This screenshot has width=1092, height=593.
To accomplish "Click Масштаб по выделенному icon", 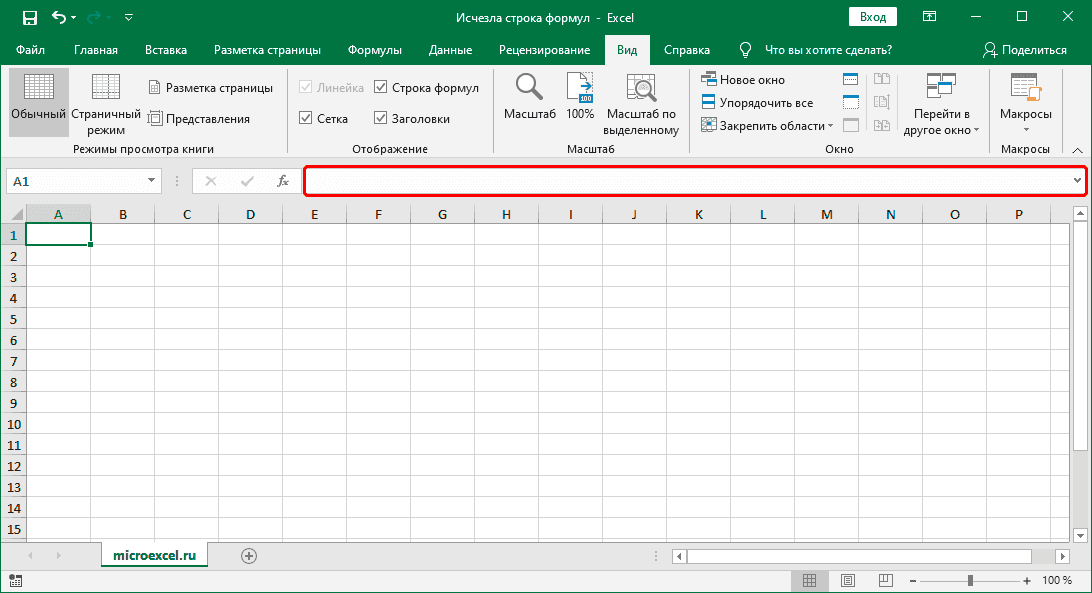I will [x=641, y=89].
